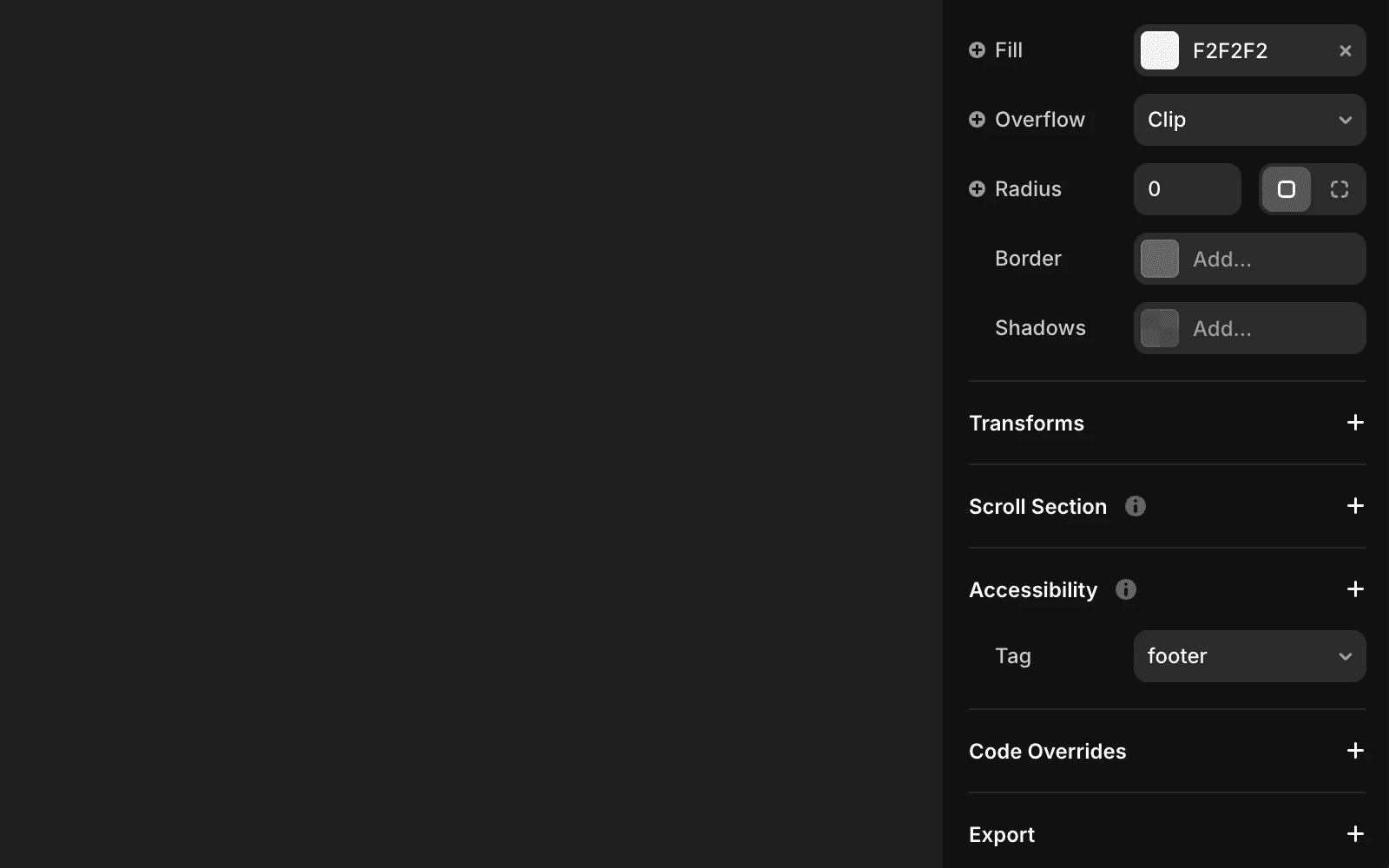Add a Transform with the plus icon

(x=1354, y=423)
